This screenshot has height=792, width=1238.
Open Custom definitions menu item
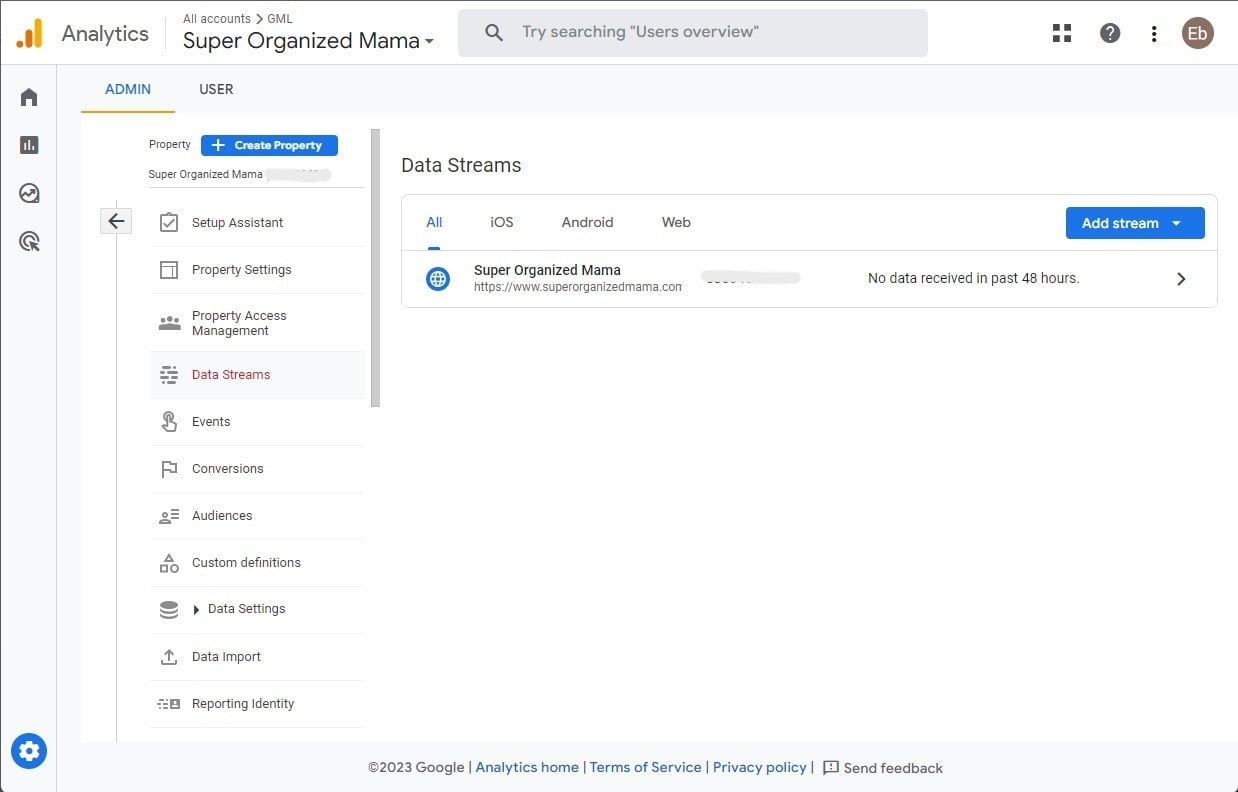(258, 563)
